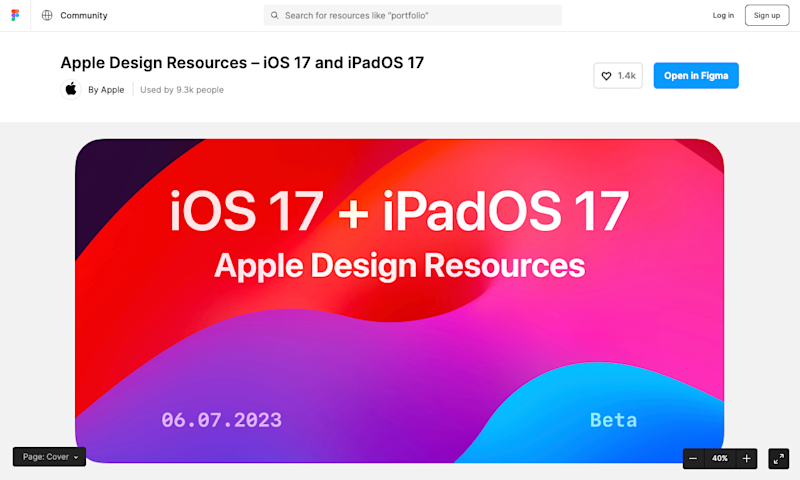This screenshot has width=800, height=480.
Task: Like the file with the heart button
Action: tap(618, 75)
